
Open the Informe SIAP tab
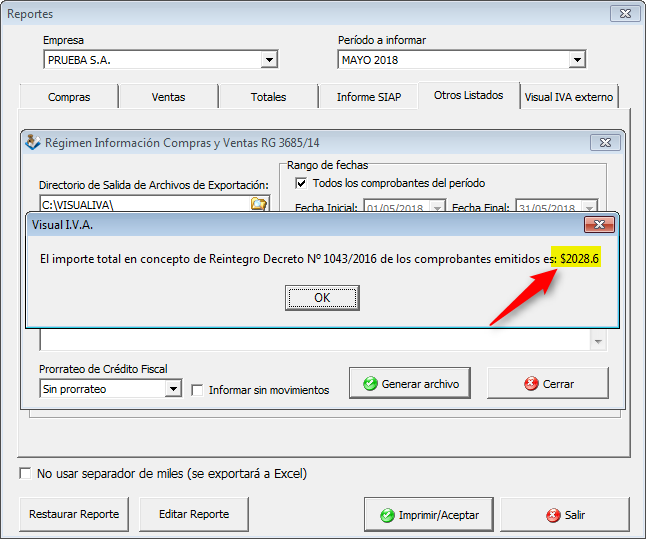pos(369,97)
